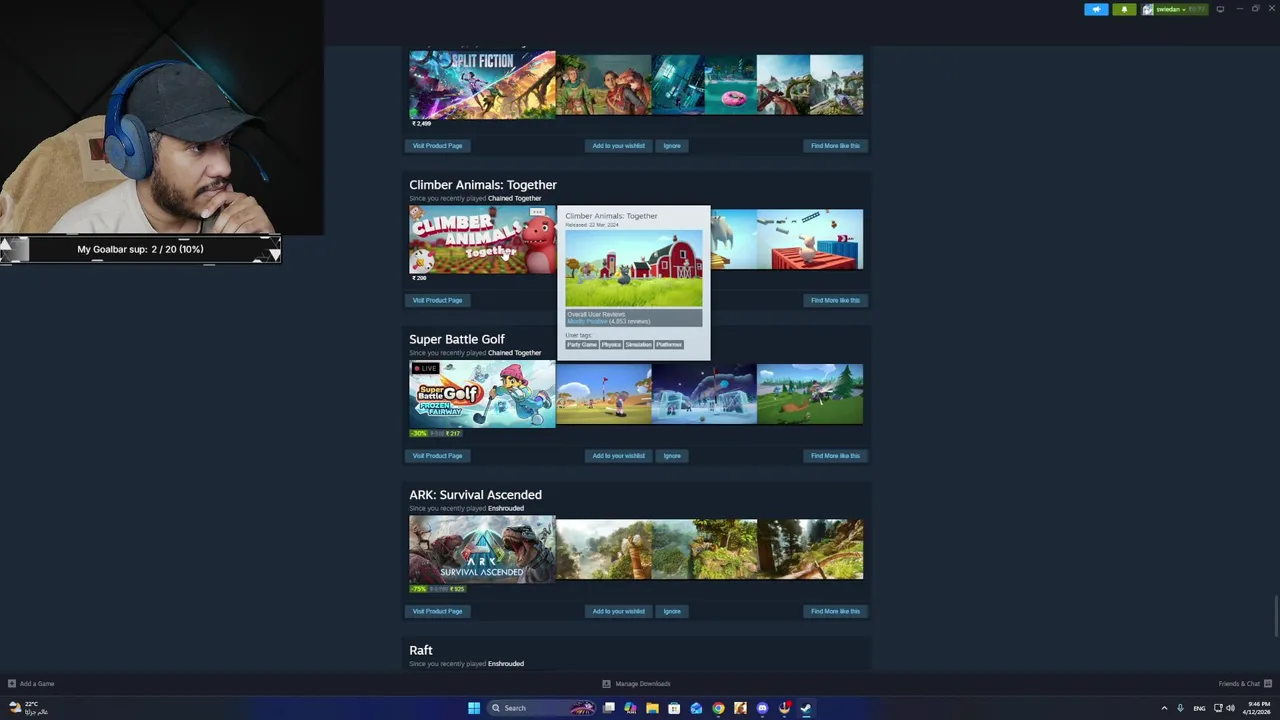
Task: Find More like Super Battle Golf
Action: click(835, 456)
